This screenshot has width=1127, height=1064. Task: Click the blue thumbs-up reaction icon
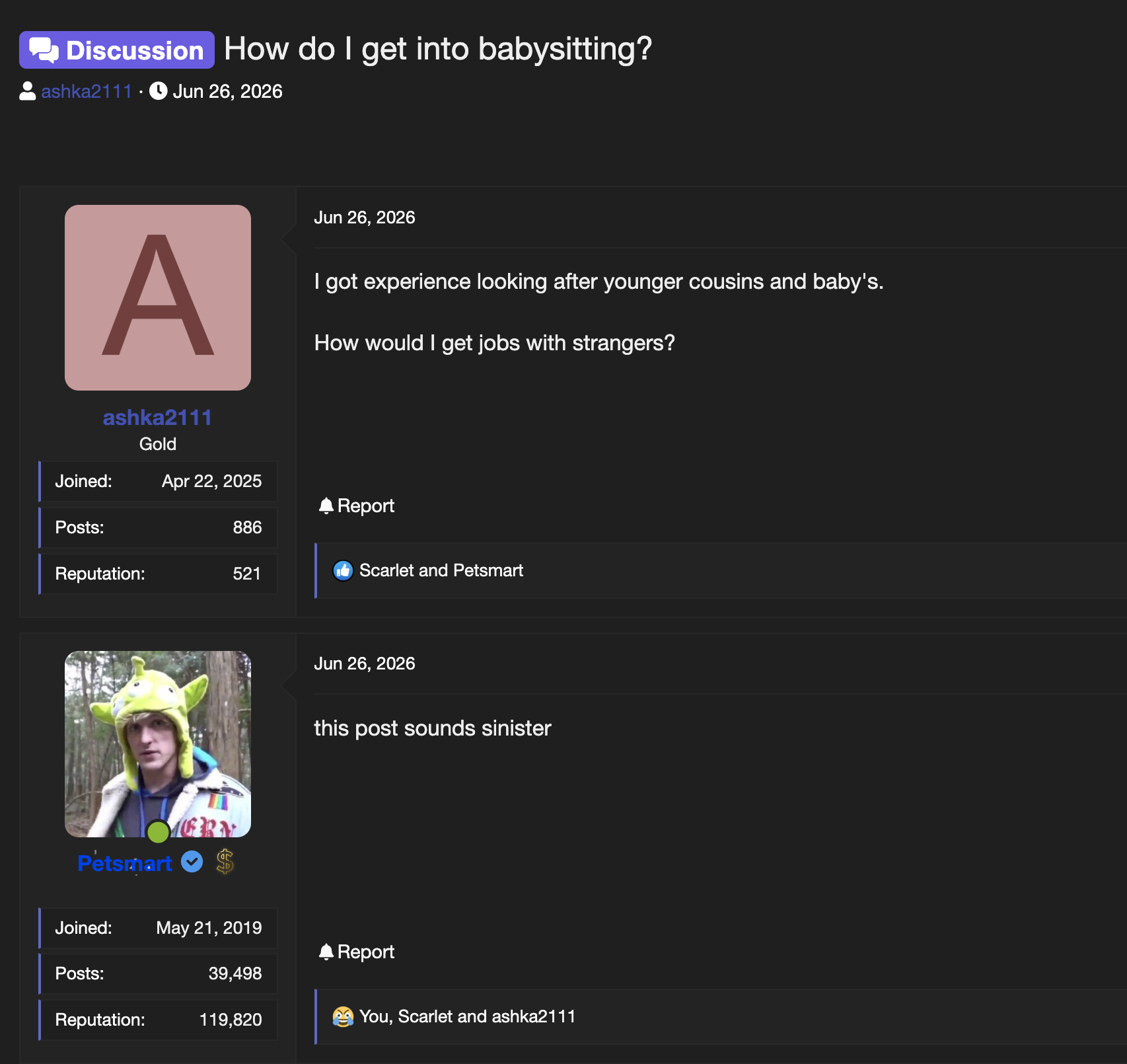pos(343,570)
